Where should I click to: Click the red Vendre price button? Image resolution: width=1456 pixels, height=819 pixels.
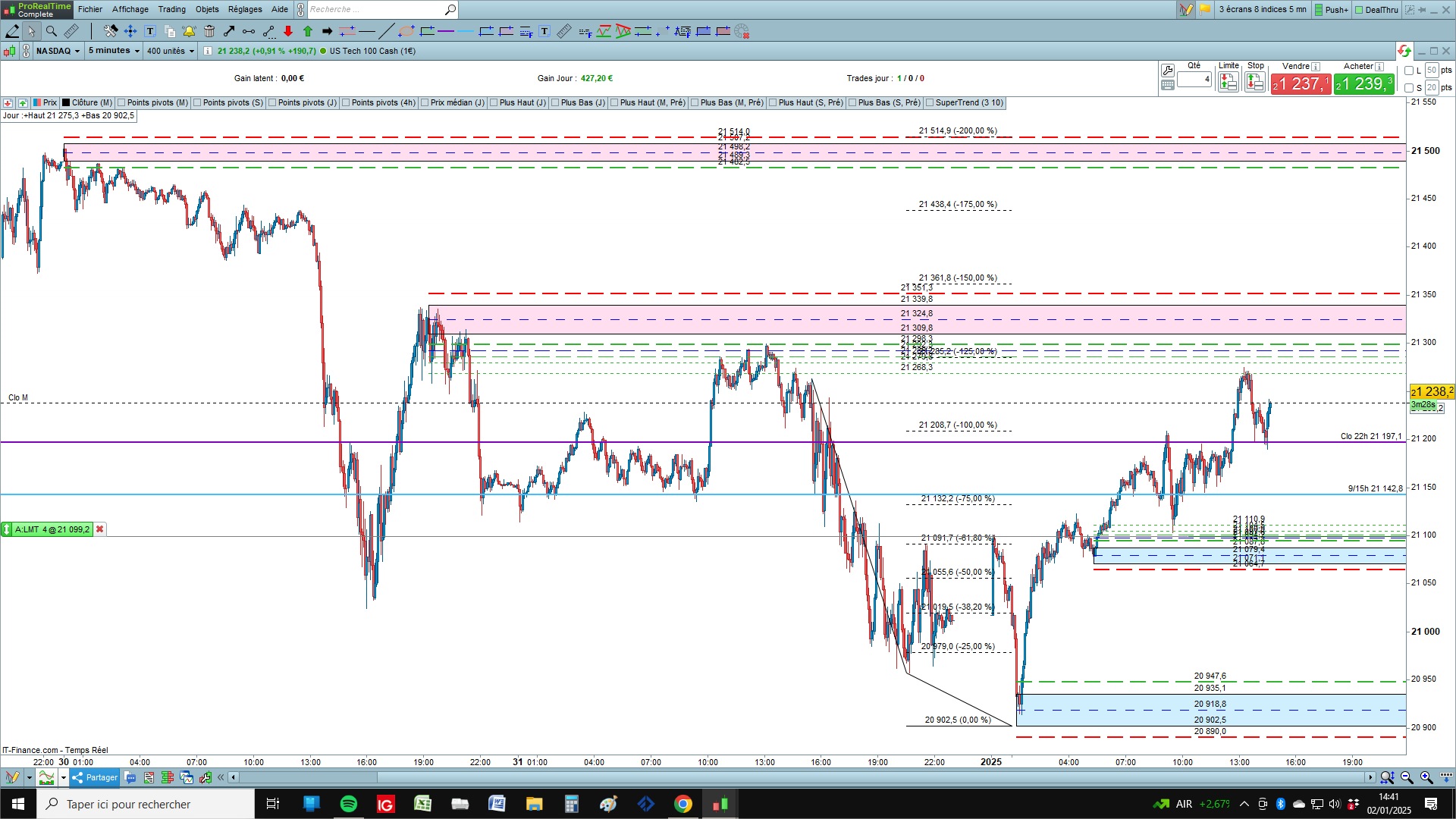1301,83
